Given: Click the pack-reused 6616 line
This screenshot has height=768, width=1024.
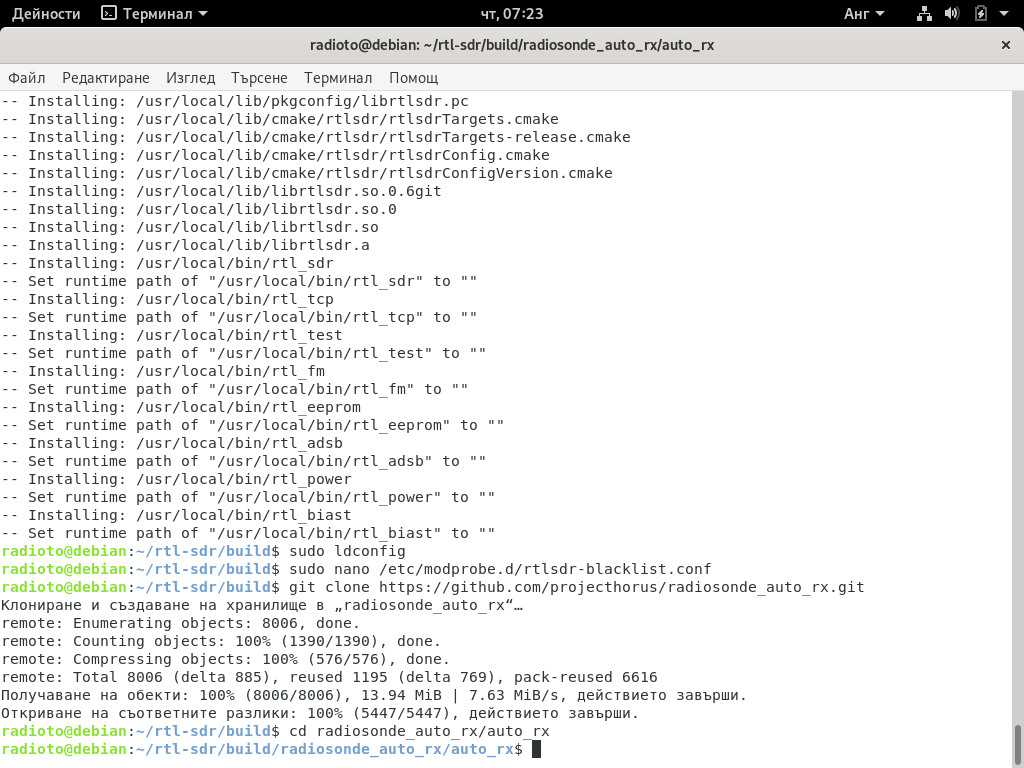Looking at the screenshot, I should (x=329, y=677).
